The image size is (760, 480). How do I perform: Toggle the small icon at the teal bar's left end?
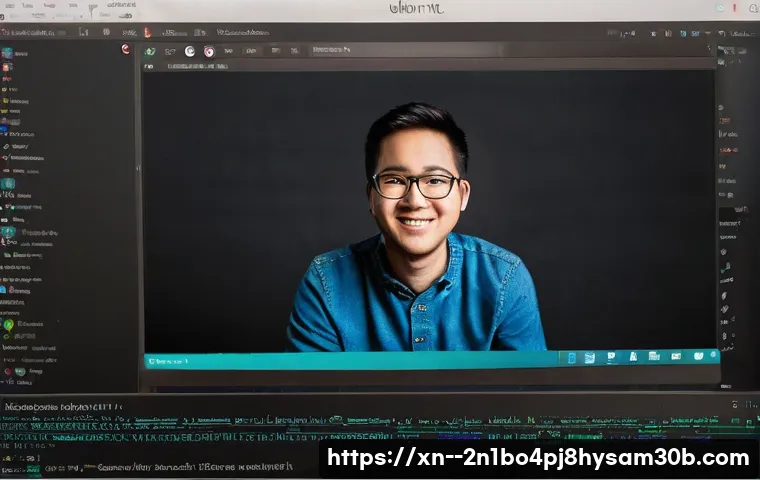click(152, 360)
